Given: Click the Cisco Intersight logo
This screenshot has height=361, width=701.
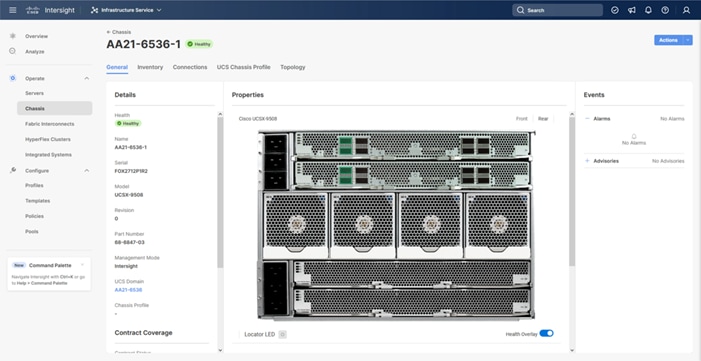Looking at the screenshot, I should pos(50,10).
